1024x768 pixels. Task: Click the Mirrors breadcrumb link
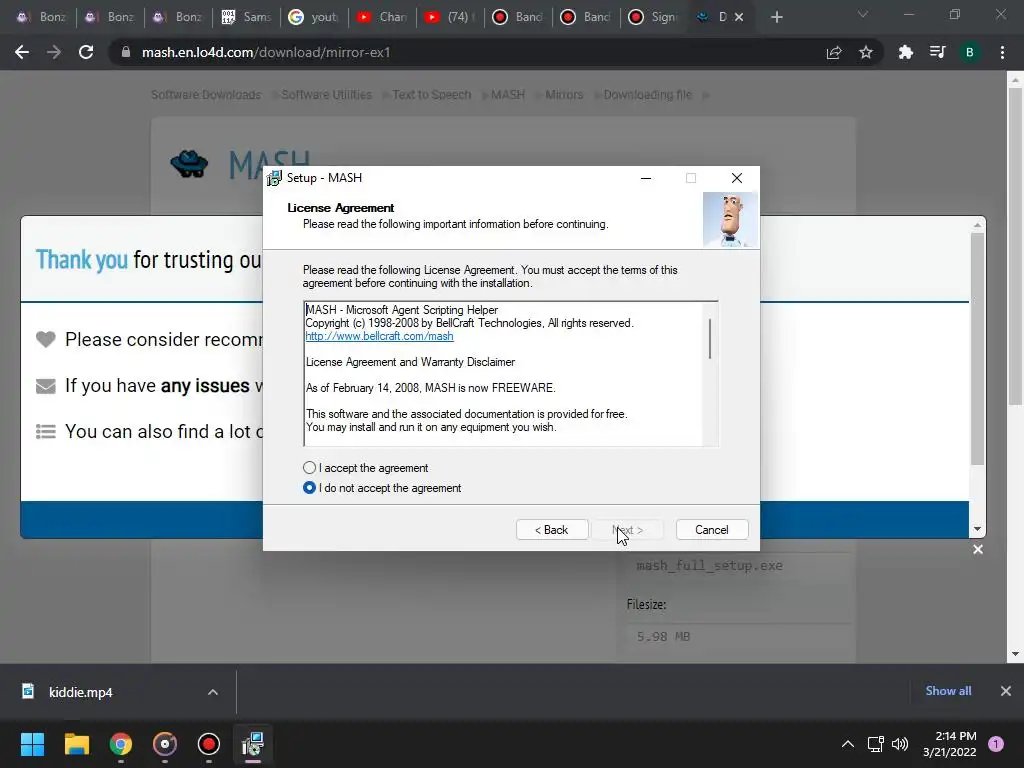pos(564,95)
